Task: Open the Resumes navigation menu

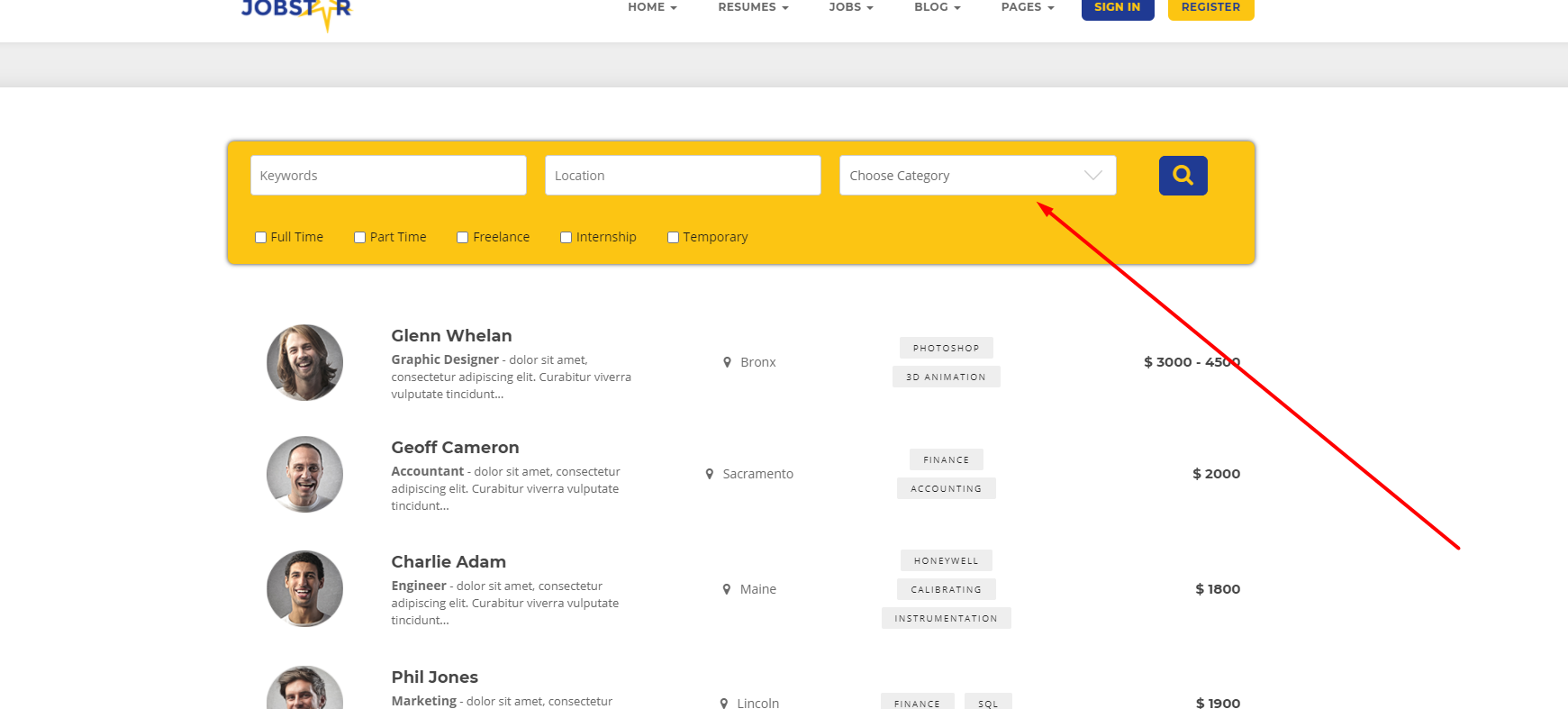Action: pos(753,7)
